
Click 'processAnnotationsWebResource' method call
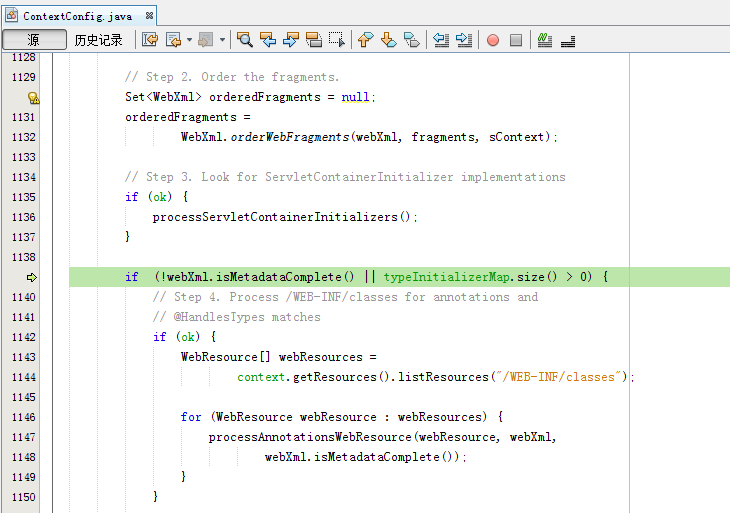[x=310, y=437]
